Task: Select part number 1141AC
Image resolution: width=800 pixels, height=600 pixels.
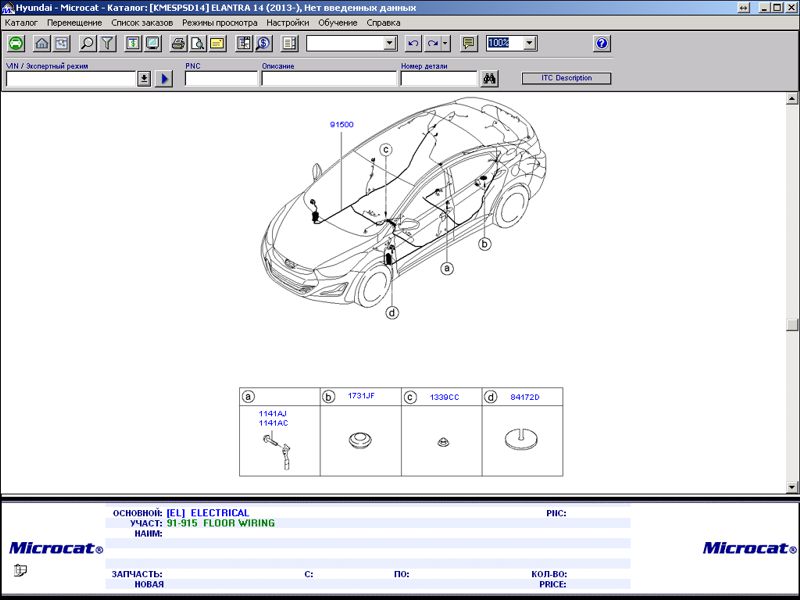Action: (273, 423)
